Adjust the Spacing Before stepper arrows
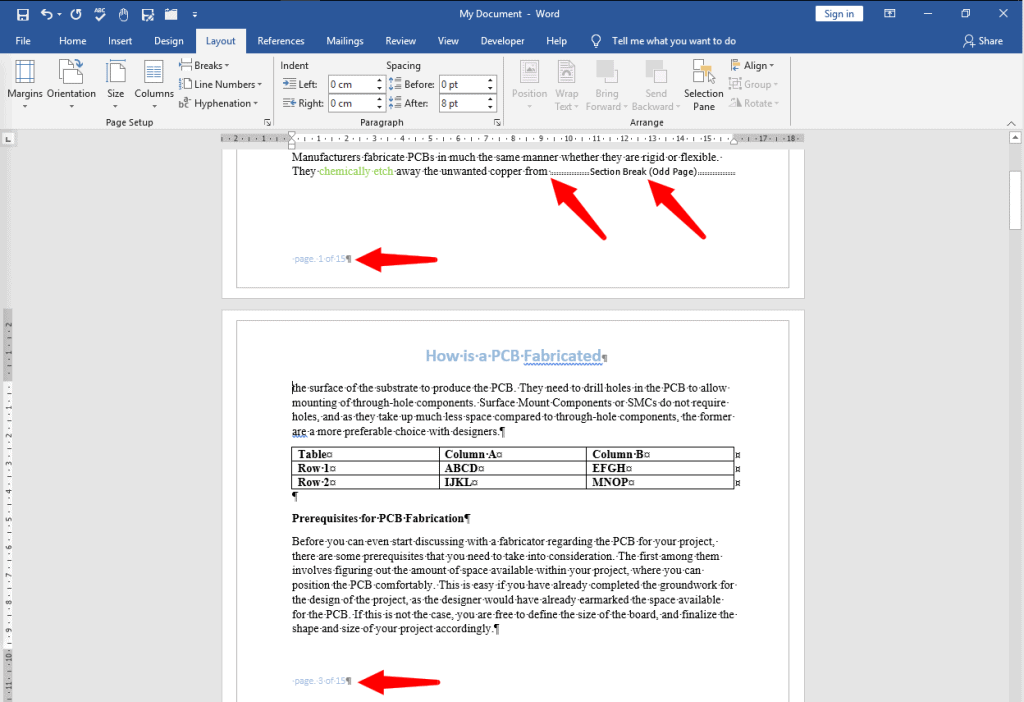Viewport: 1024px width, 702px height. click(490, 84)
